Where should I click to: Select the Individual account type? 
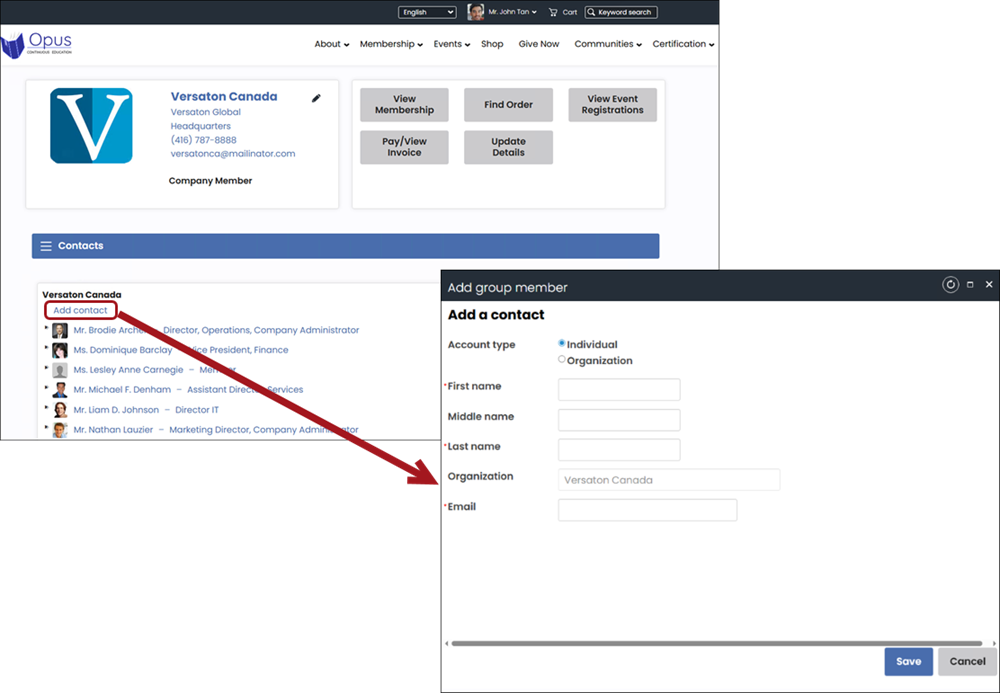pyautogui.click(x=562, y=343)
